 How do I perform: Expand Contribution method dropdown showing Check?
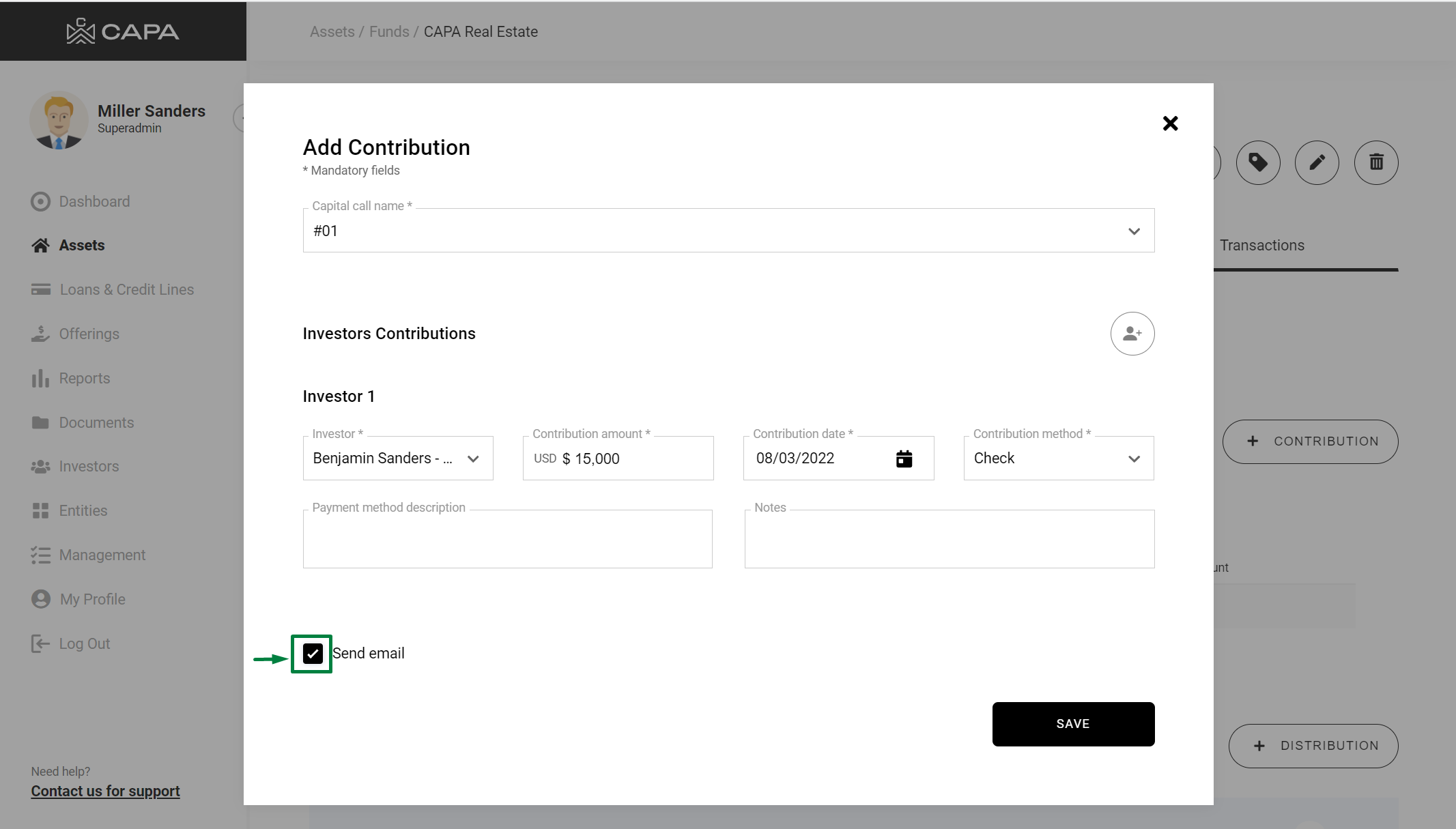coord(1058,459)
